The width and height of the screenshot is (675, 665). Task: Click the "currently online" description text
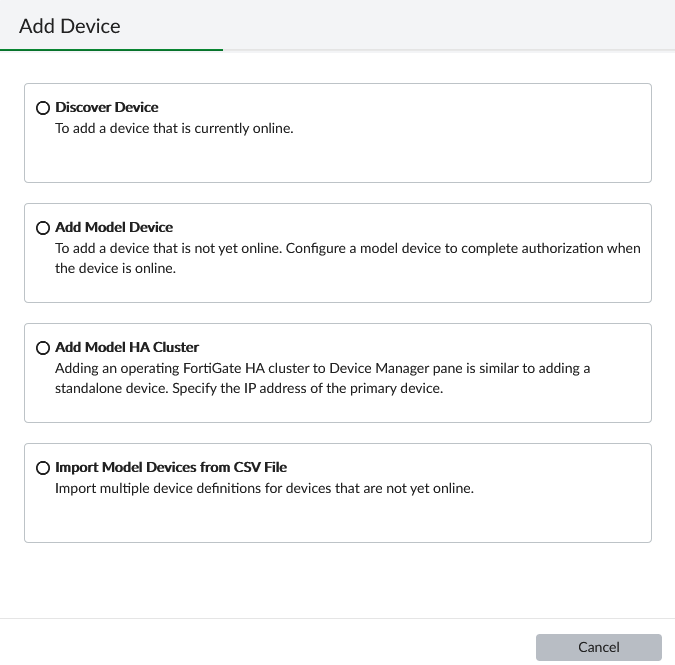[x=174, y=129]
